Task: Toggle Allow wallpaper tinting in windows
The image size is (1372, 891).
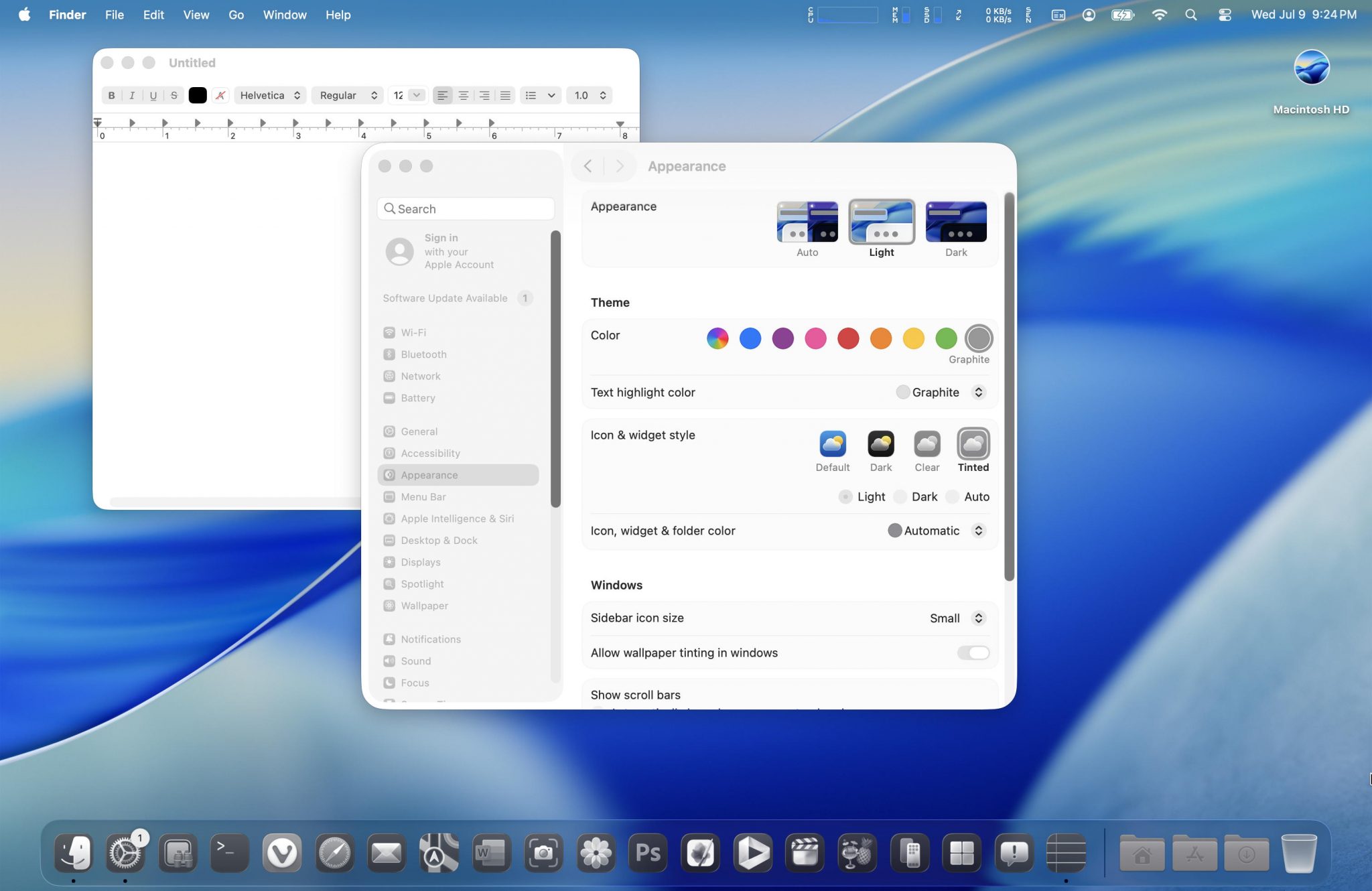Action: tap(973, 653)
